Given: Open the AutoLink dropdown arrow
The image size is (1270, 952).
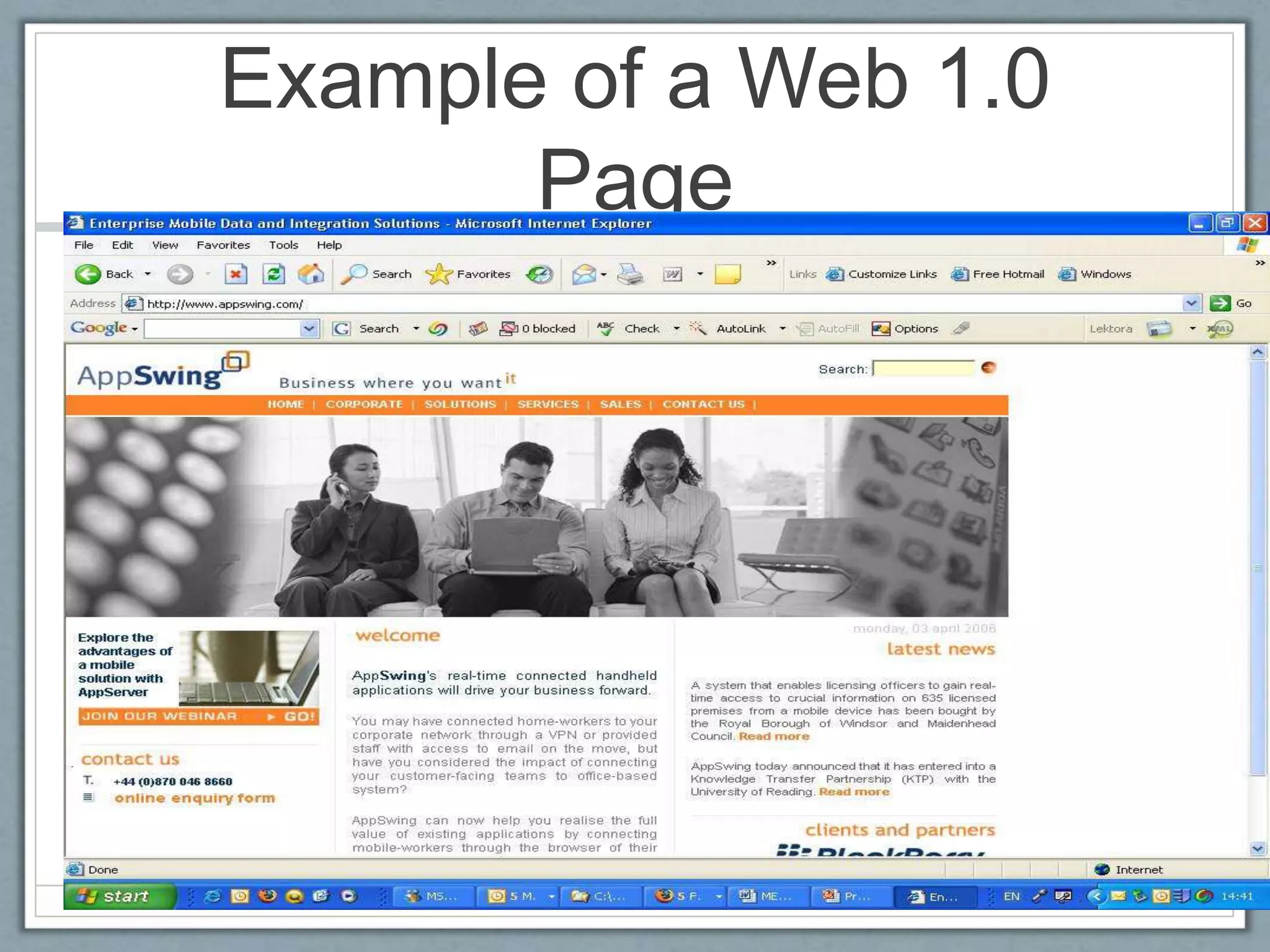Looking at the screenshot, I should pyautogui.click(x=782, y=328).
